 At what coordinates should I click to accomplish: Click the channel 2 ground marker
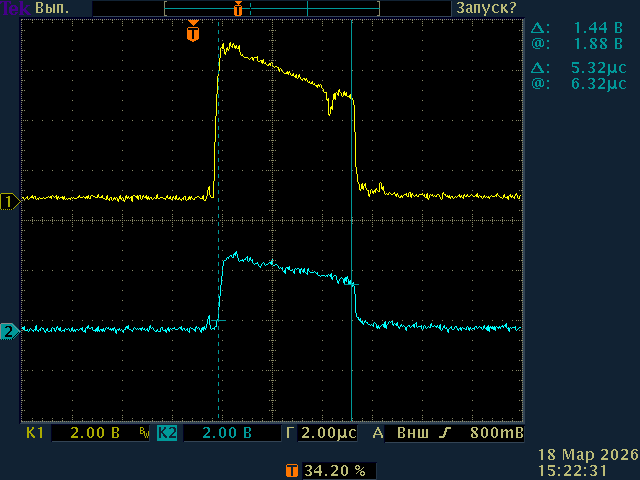[9, 331]
